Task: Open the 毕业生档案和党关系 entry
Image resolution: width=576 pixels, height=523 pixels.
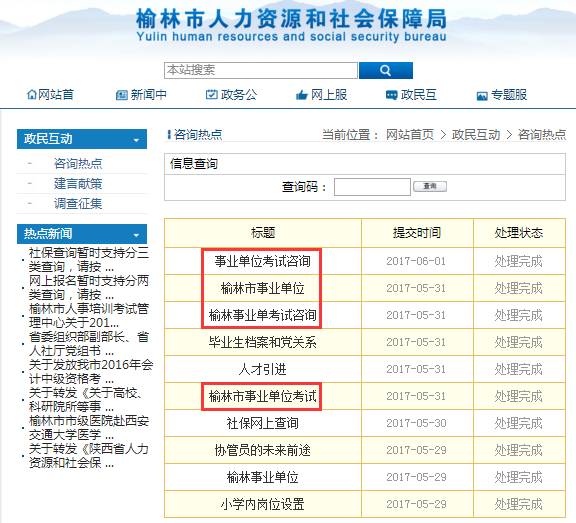Action: (x=262, y=342)
